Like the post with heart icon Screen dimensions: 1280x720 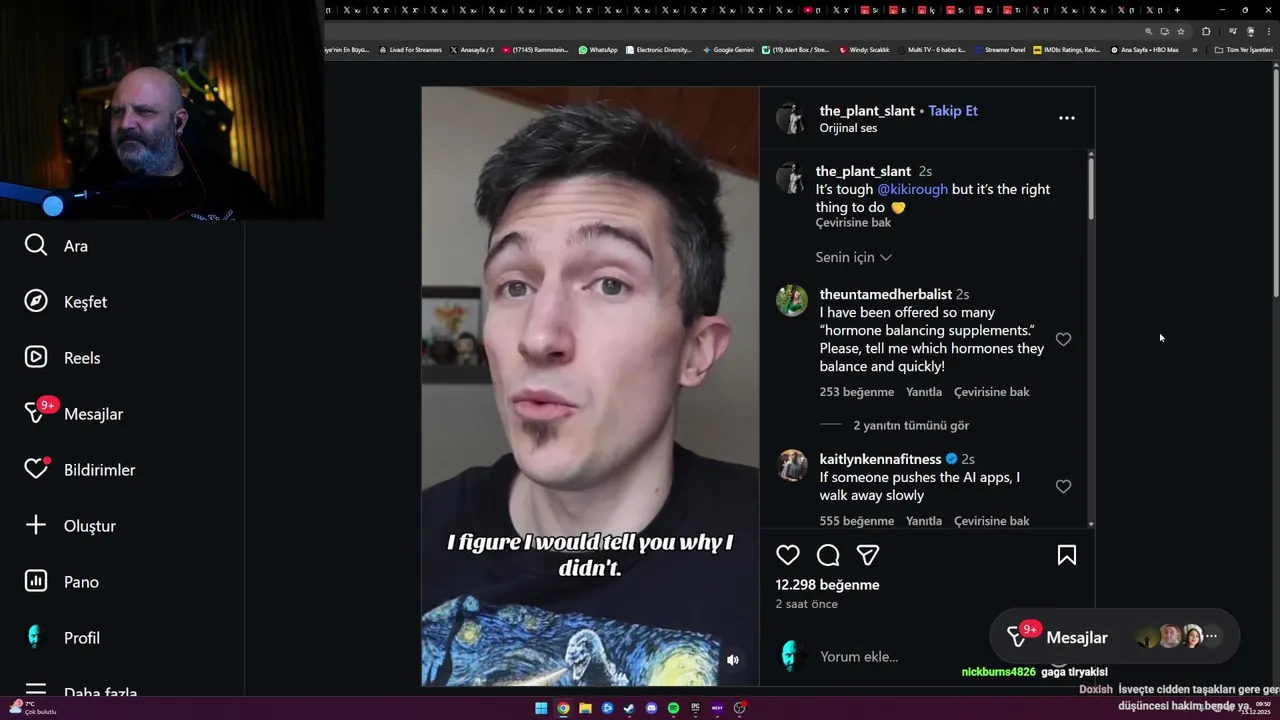[788, 555]
